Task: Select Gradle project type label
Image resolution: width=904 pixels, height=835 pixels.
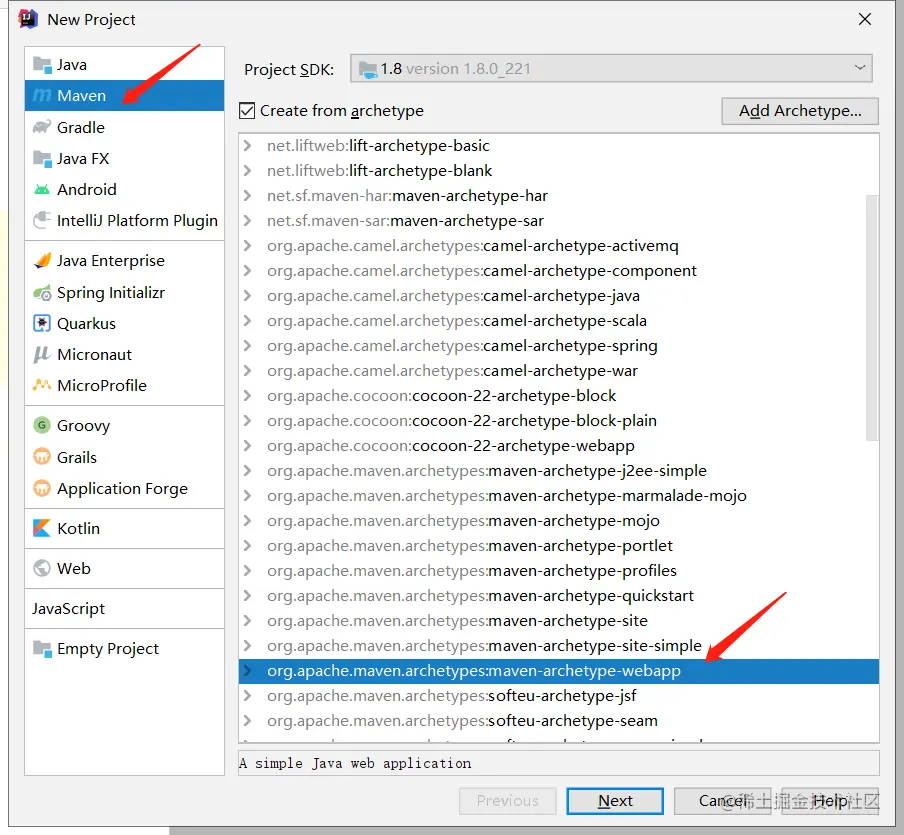Action: click(x=81, y=127)
